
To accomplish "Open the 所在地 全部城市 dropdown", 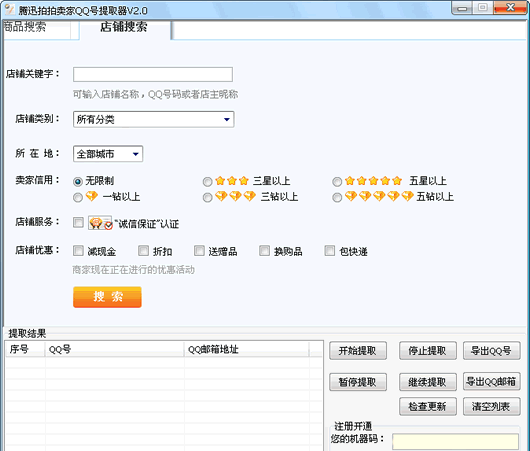I will 108,154.
